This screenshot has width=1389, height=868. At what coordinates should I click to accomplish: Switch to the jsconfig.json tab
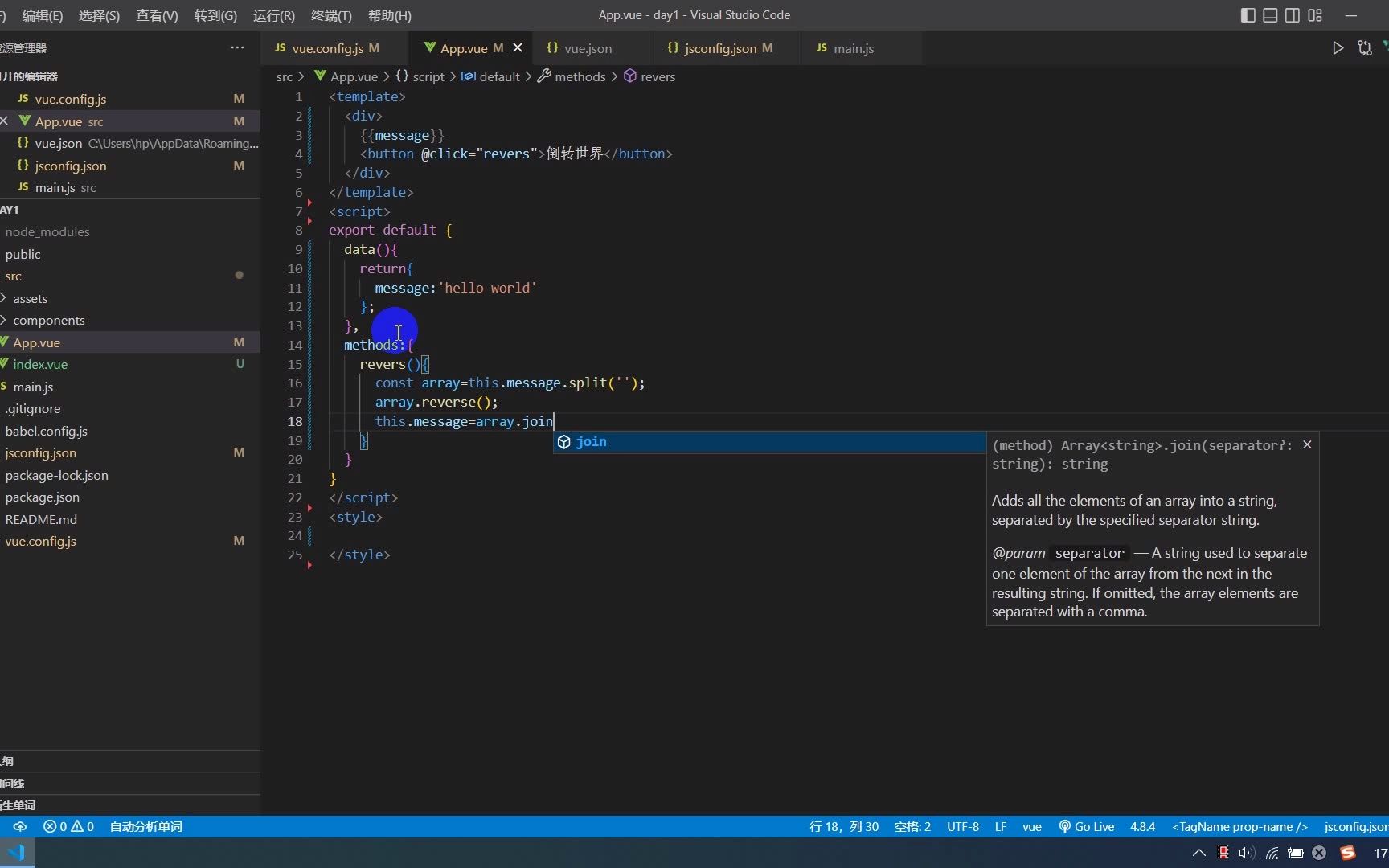(x=719, y=48)
